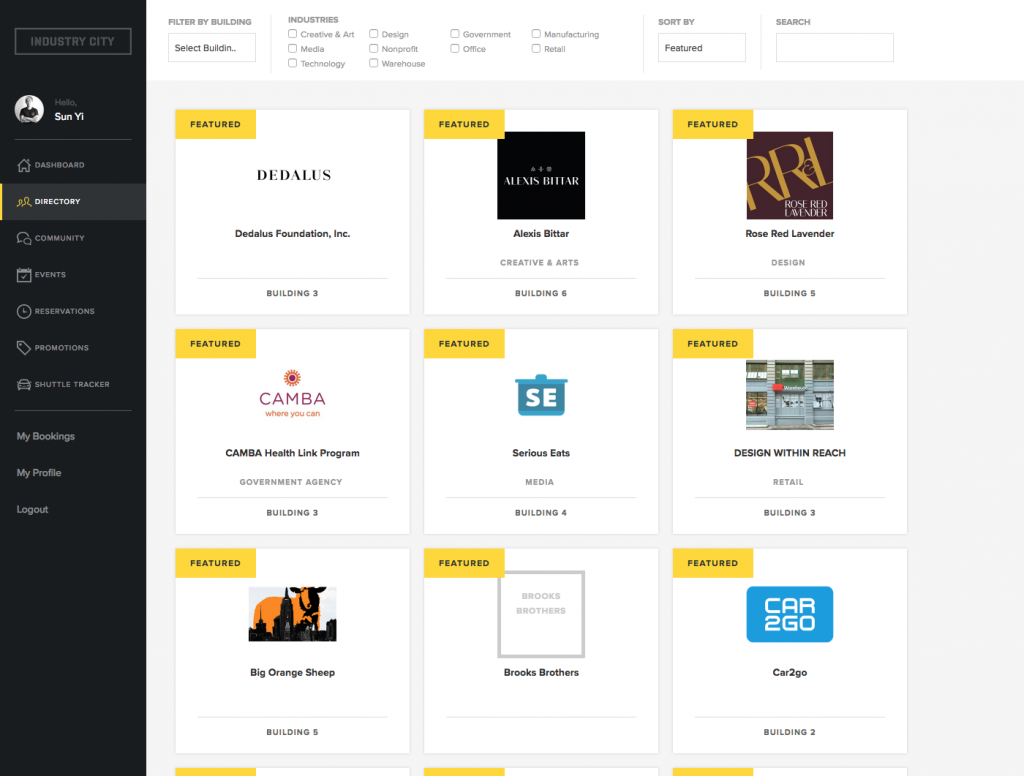The width and height of the screenshot is (1024, 776).
Task: Open the Select Building dropdown
Action: (212, 48)
